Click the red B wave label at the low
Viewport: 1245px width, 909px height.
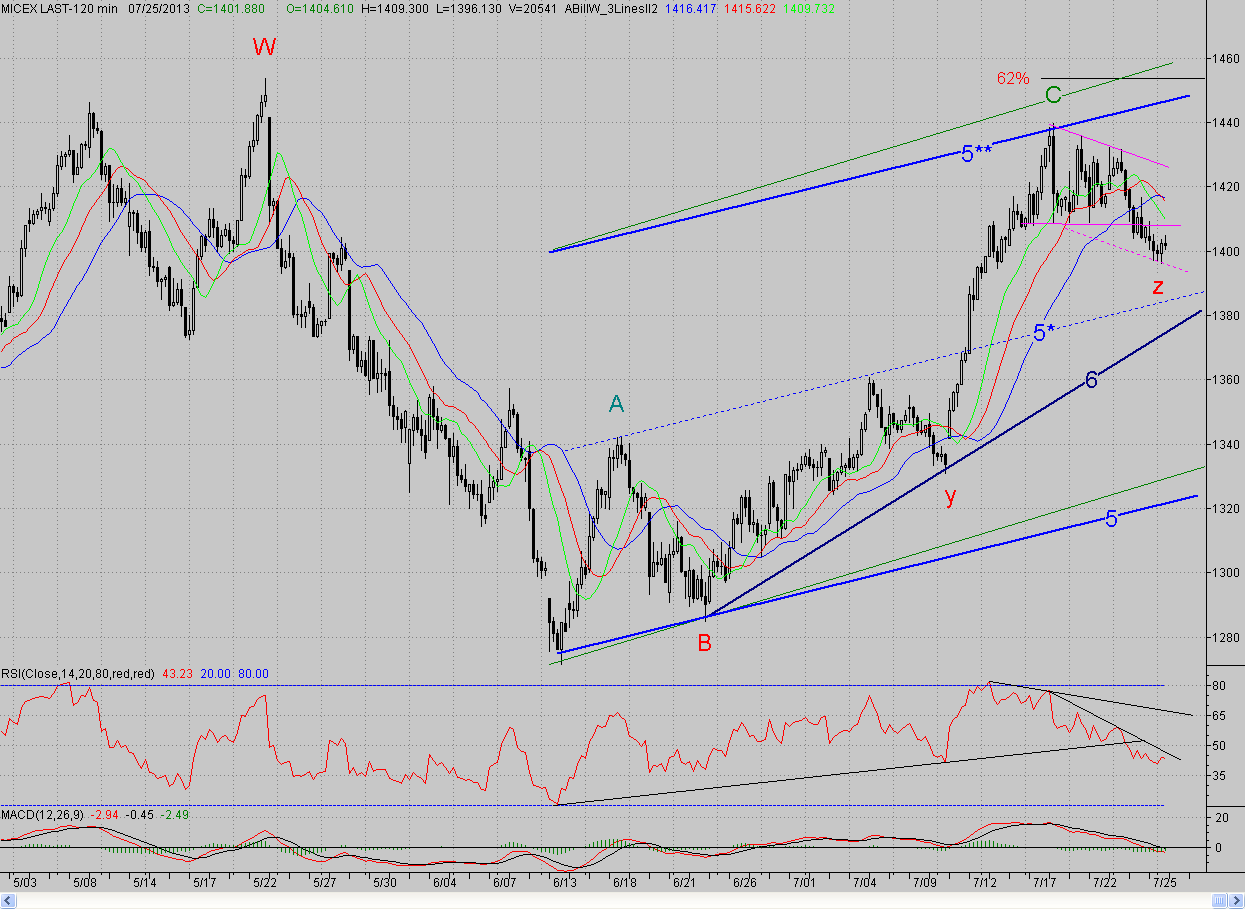(704, 644)
